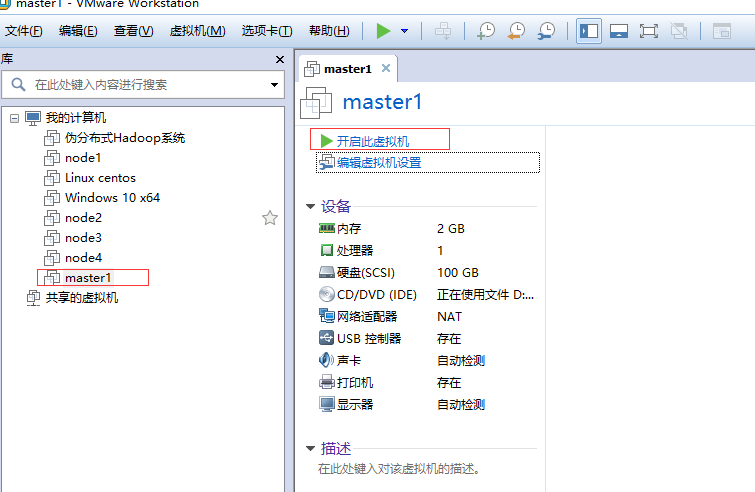Open the 帮助(H) menu
This screenshot has height=492, width=755.
tap(329, 31)
